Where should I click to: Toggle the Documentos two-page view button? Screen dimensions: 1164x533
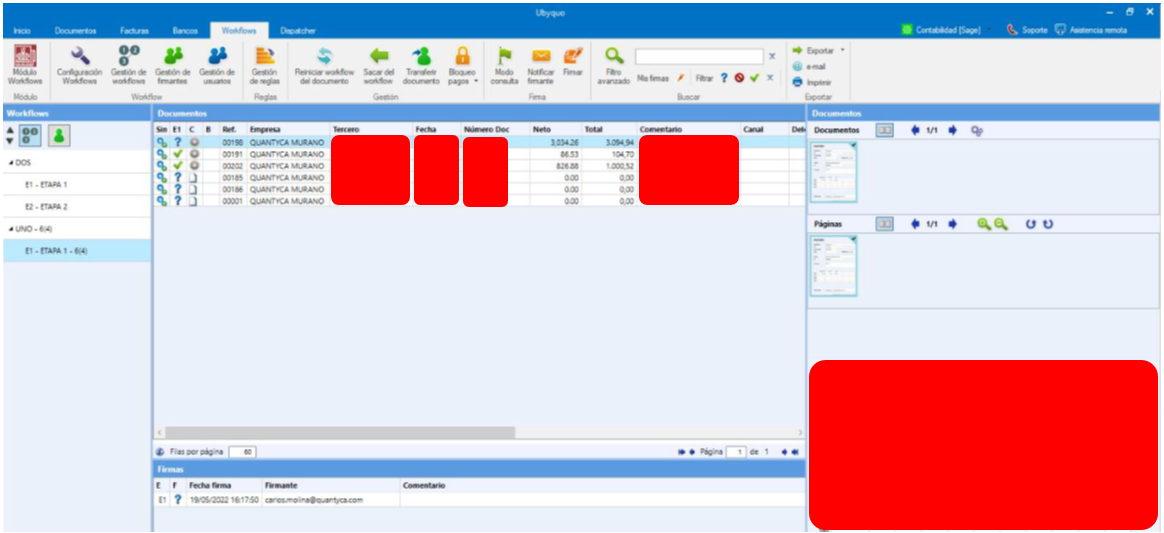coord(884,130)
